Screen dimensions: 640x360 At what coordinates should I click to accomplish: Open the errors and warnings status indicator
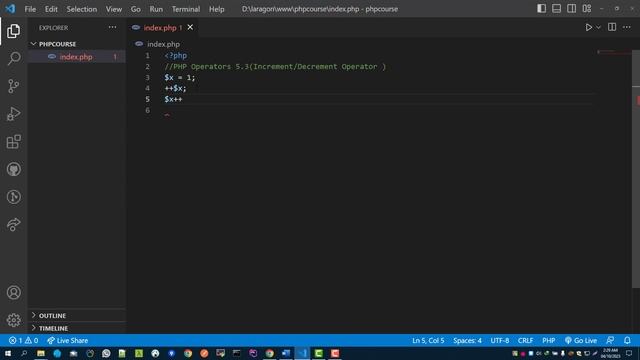pos(24,340)
